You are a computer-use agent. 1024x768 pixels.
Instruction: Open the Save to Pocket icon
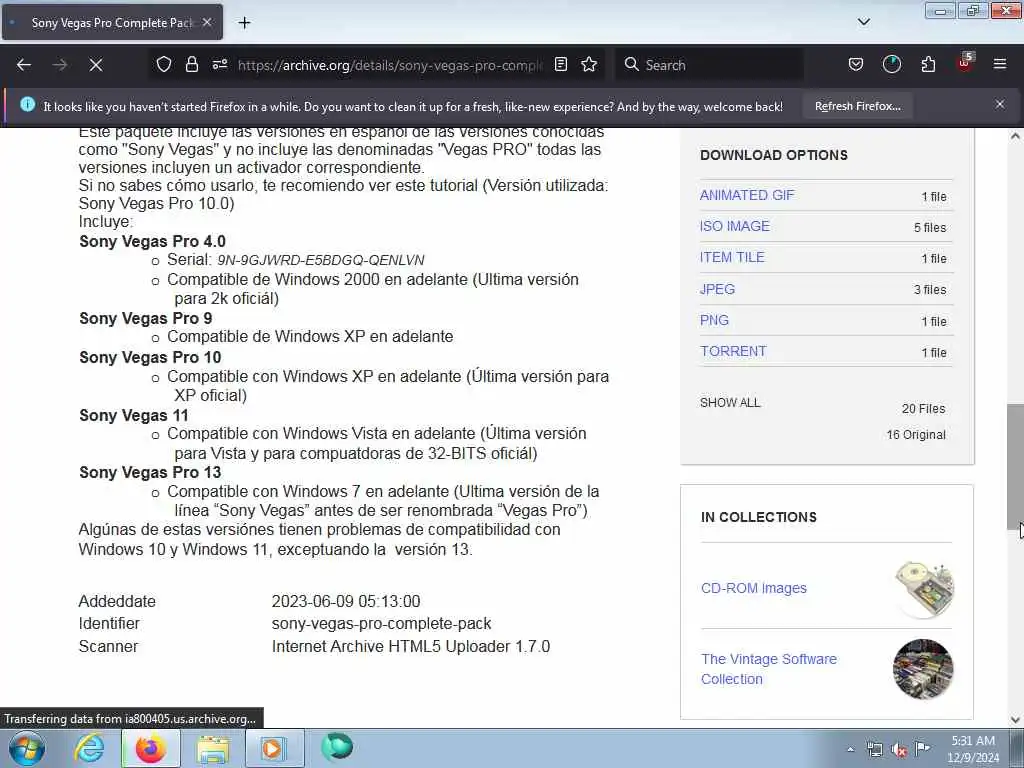tap(856, 65)
